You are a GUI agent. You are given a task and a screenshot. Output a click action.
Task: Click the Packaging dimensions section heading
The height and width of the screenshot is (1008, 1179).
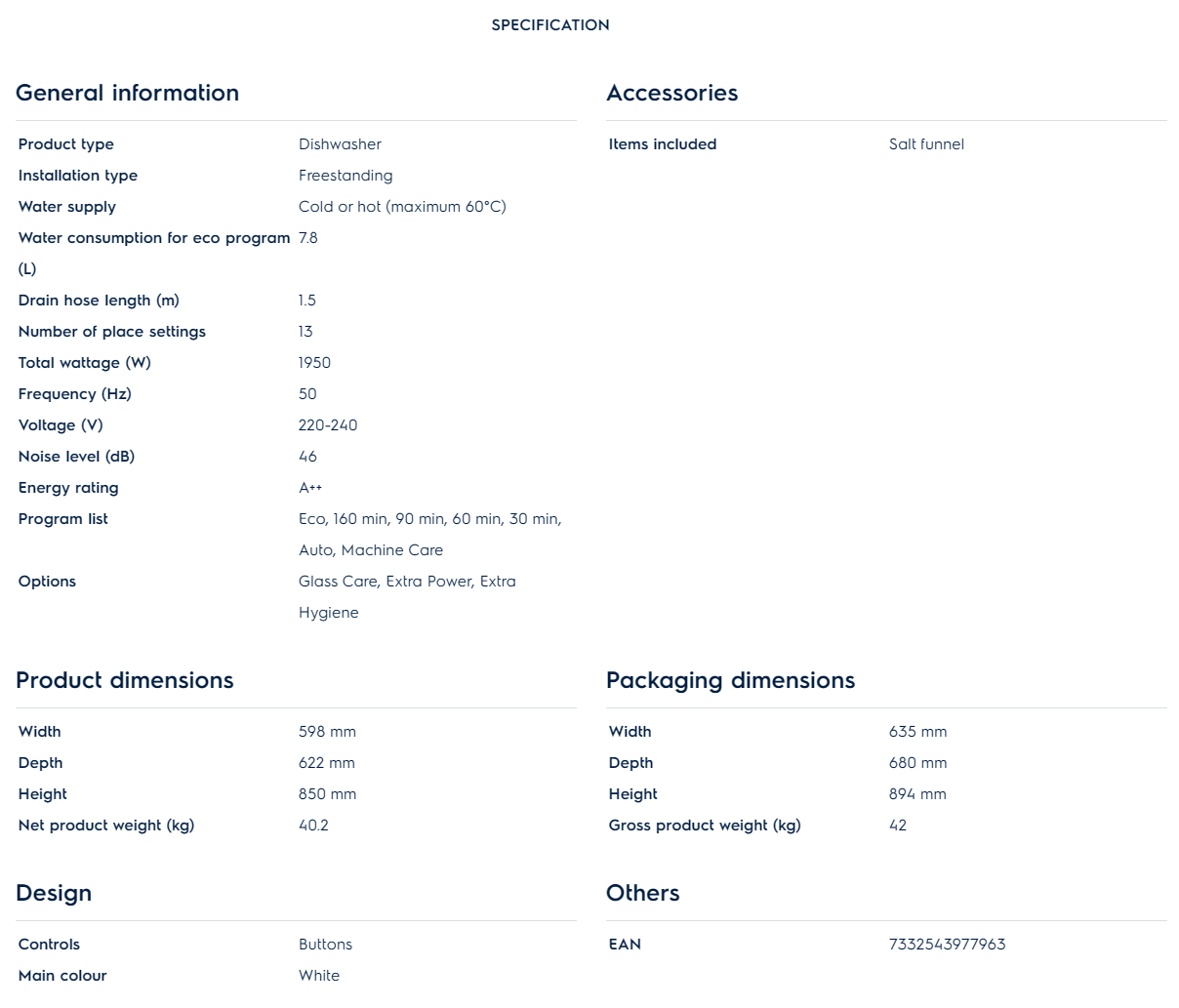pyautogui.click(x=730, y=680)
